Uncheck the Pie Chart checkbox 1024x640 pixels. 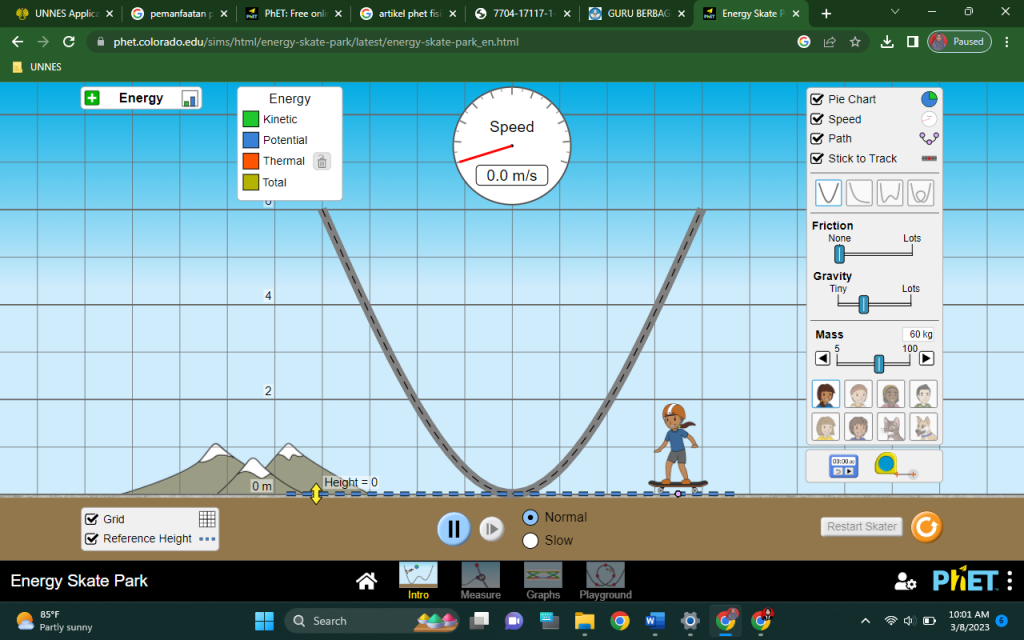click(817, 99)
